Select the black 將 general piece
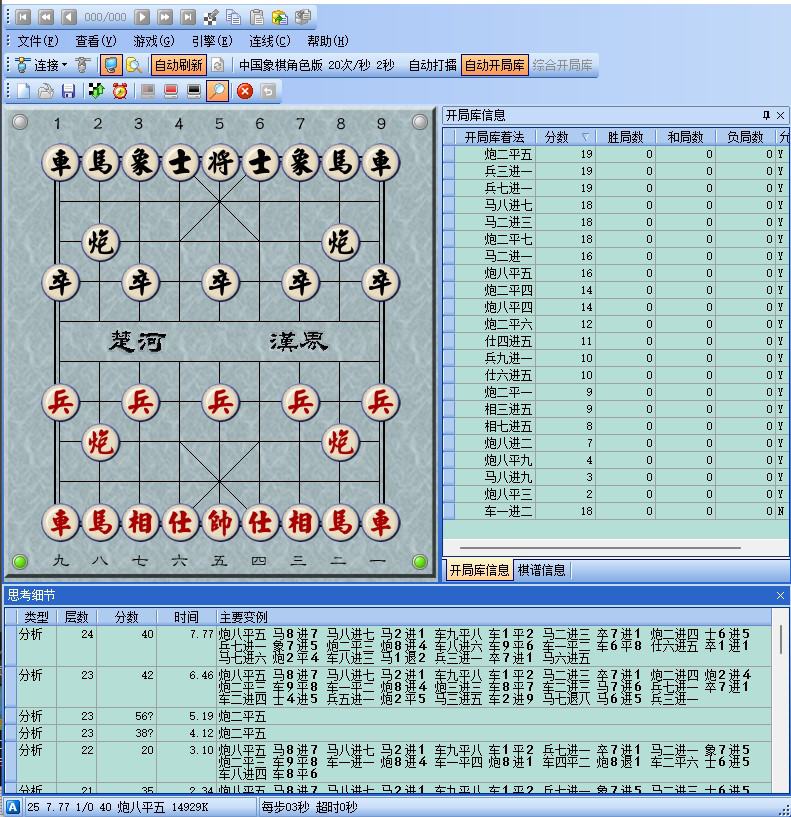Viewport: 791px width, 817px height. point(220,163)
